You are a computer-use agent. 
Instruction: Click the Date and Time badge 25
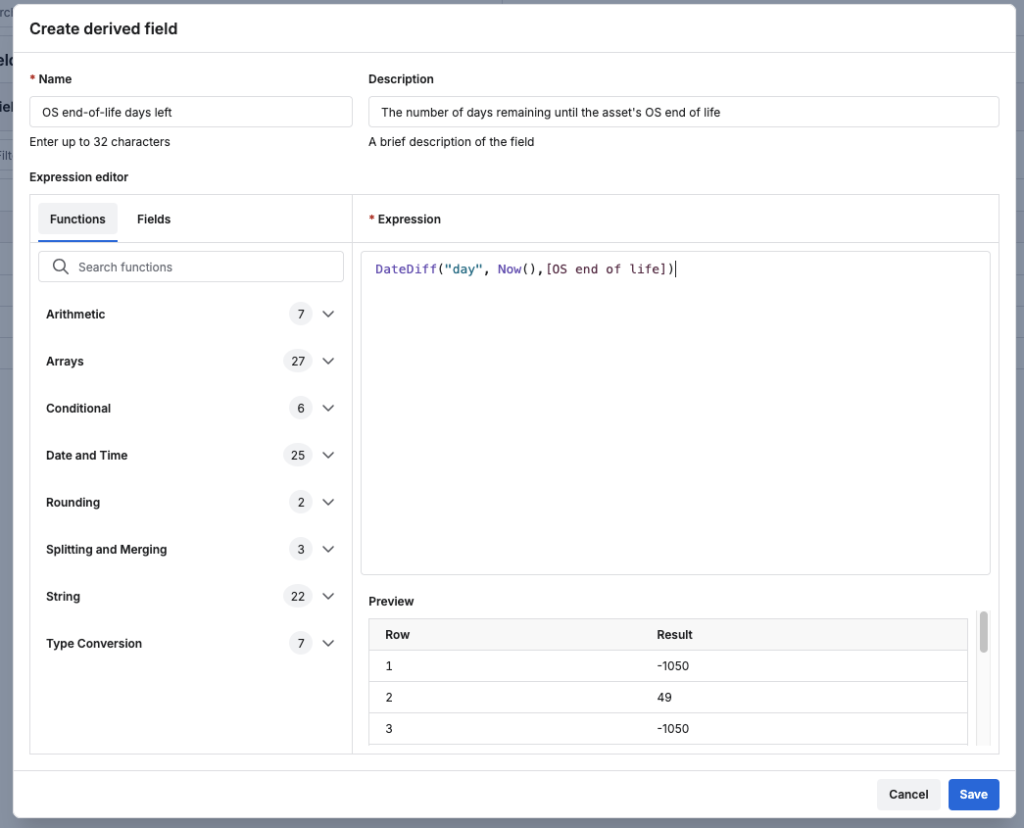click(x=298, y=455)
